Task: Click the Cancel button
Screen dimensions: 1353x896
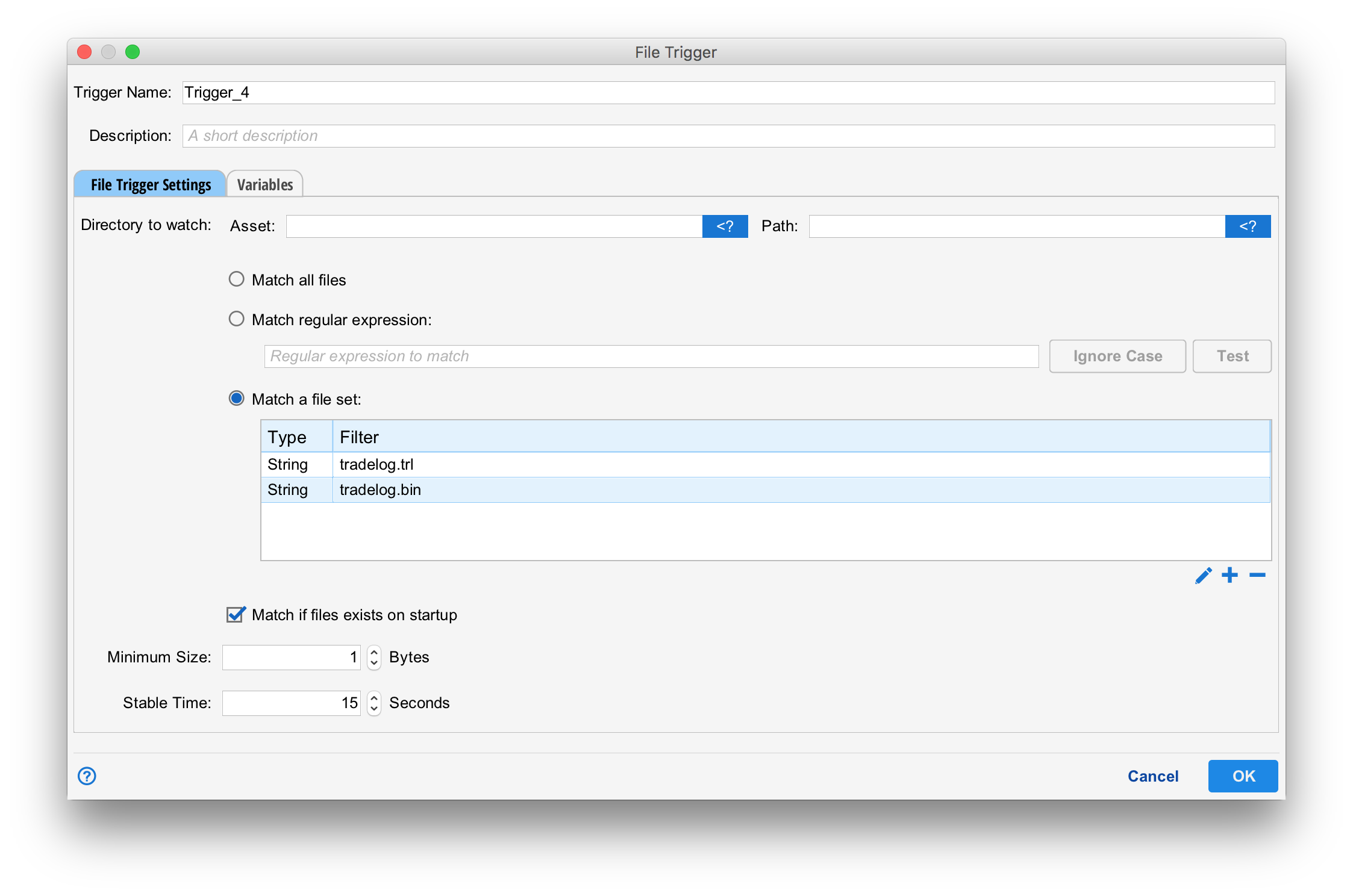Action: click(x=1152, y=776)
